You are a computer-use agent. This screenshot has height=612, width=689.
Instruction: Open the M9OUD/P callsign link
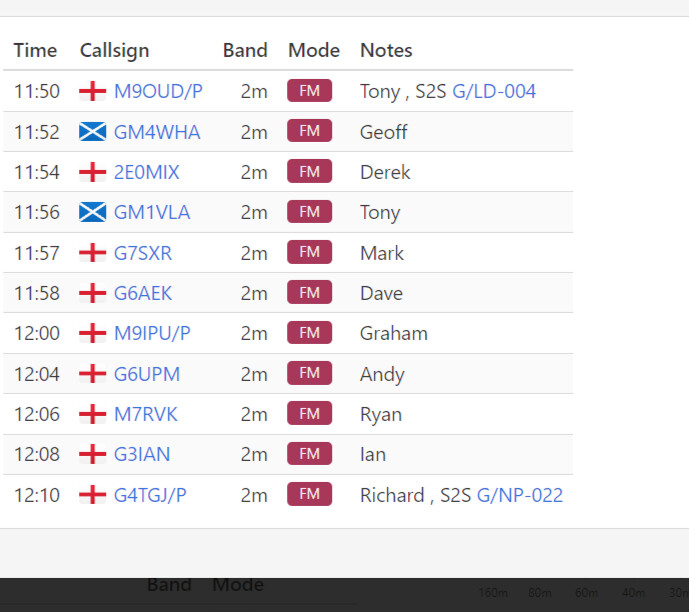(158, 92)
